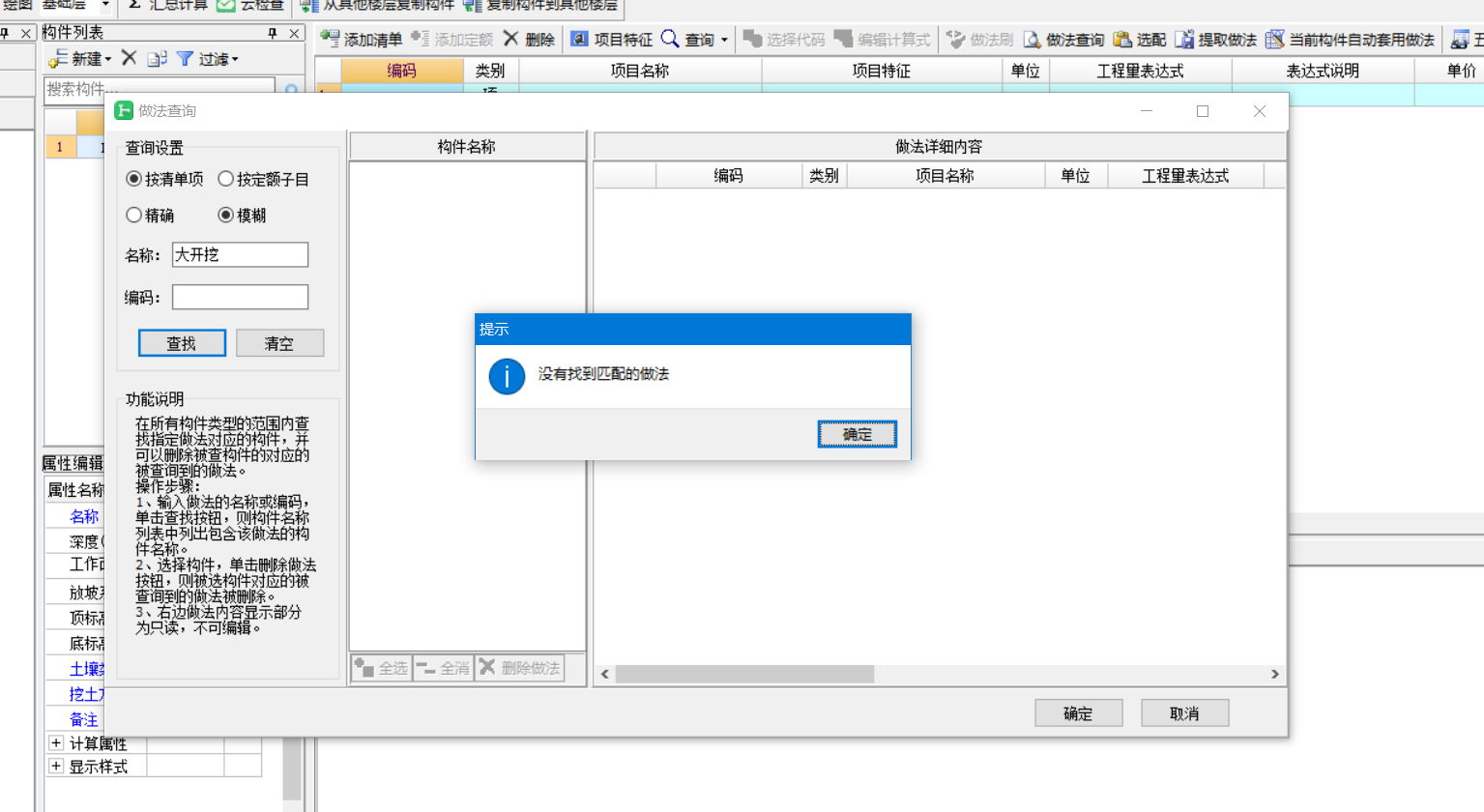Open the 查询 dropdown arrow
Image resolution: width=1484 pixels, height=812 pixels.
click(x=724, y=40)
